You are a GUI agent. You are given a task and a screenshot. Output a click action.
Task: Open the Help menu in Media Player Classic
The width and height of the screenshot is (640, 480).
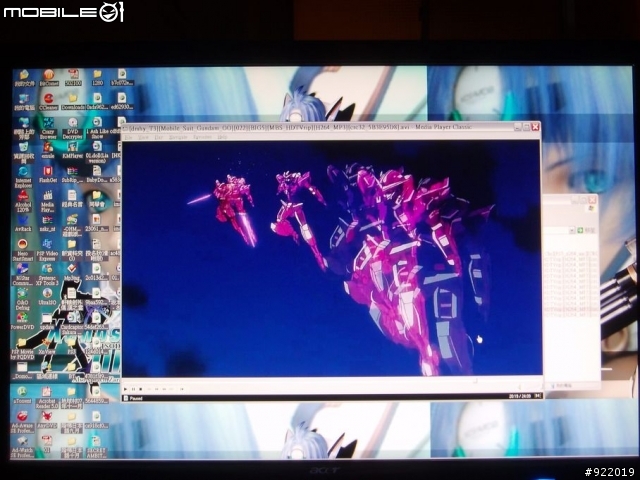click(x=222, y=138)
